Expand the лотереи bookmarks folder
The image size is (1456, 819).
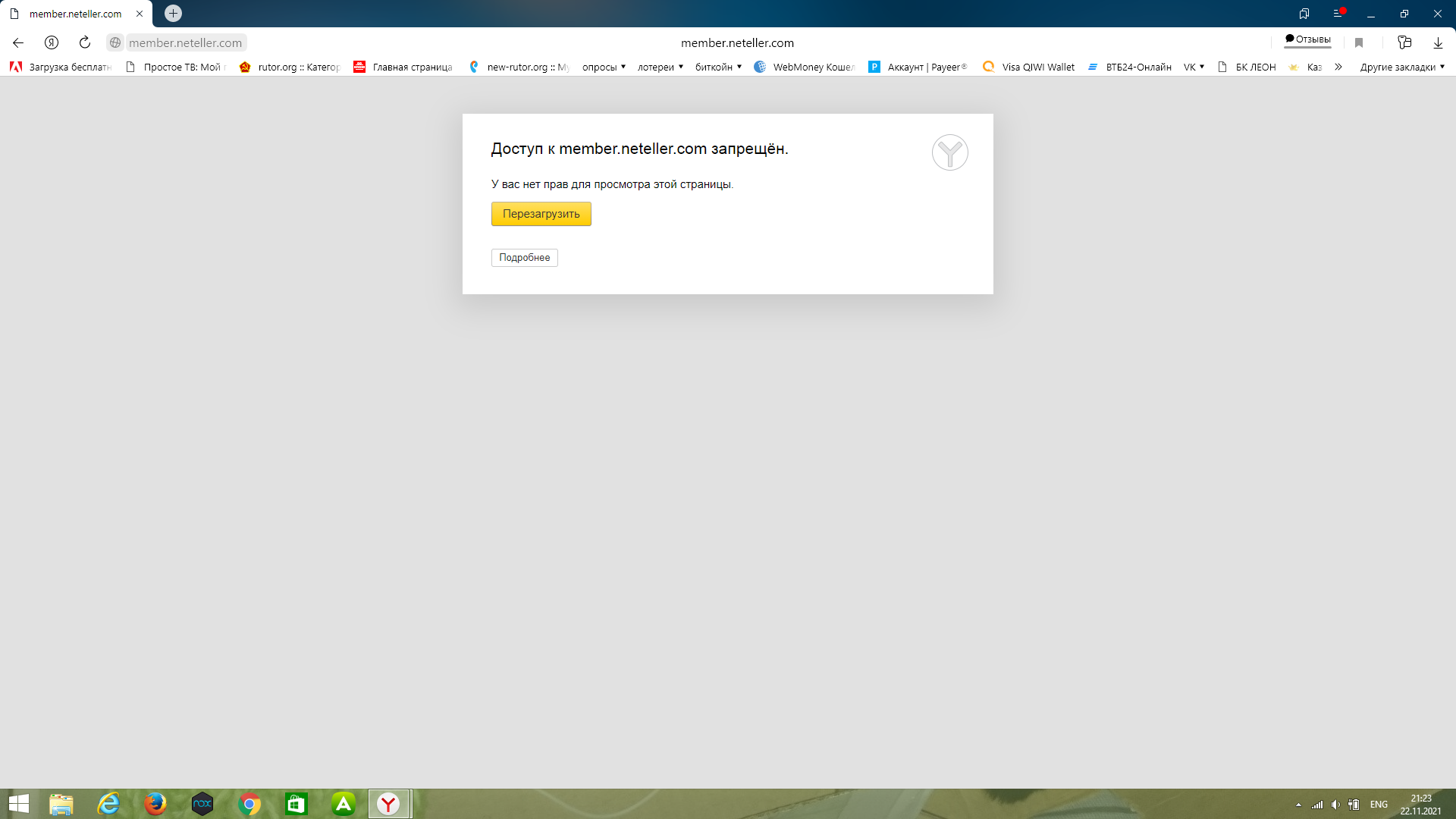[x=660, y=67]
